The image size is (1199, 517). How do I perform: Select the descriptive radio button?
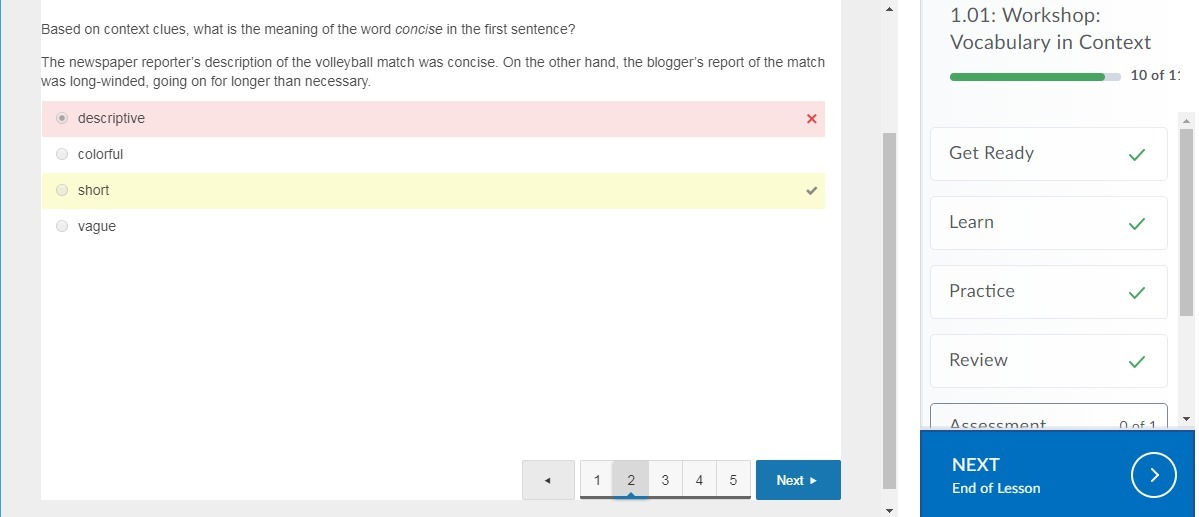63,119
